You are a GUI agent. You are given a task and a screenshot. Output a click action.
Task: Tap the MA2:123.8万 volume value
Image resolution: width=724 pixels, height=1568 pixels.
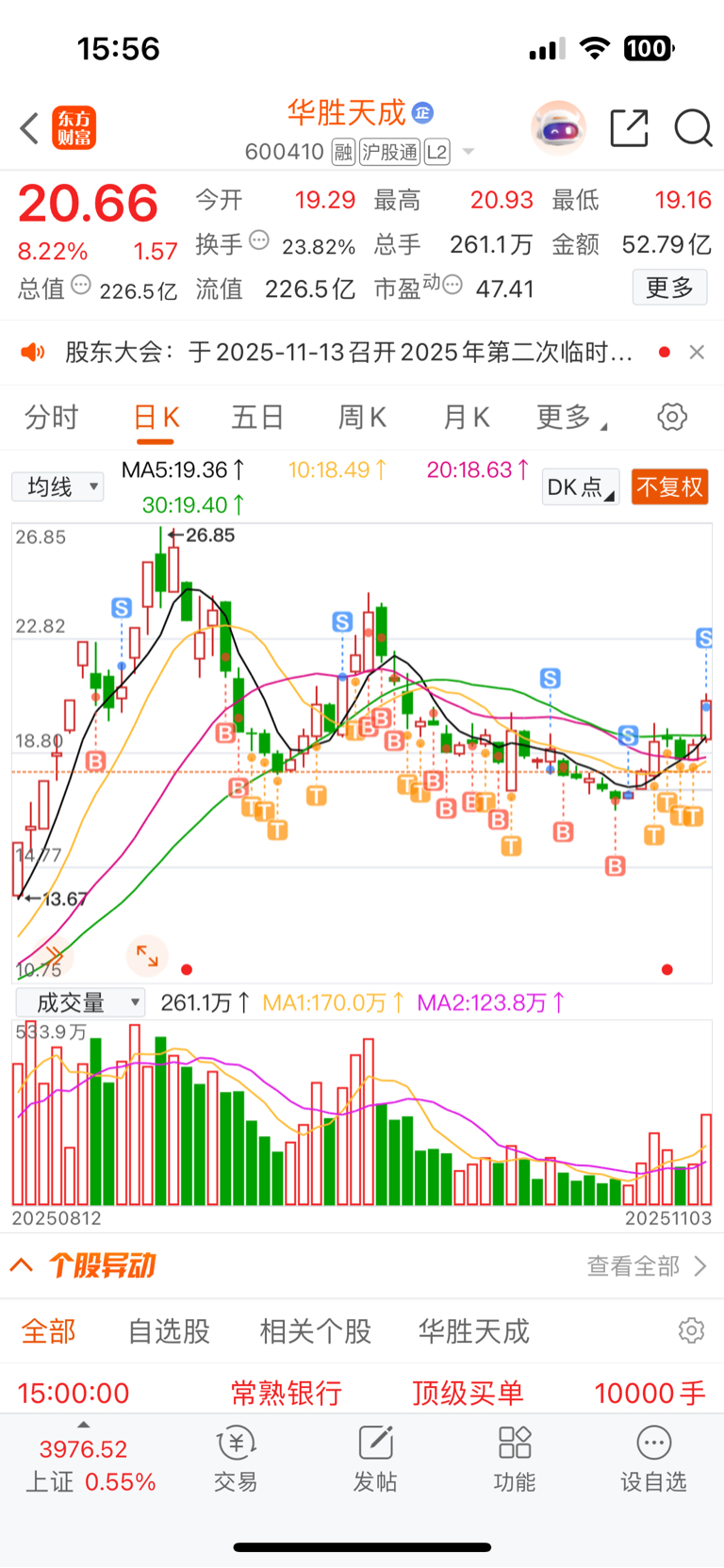point(490,1002)
